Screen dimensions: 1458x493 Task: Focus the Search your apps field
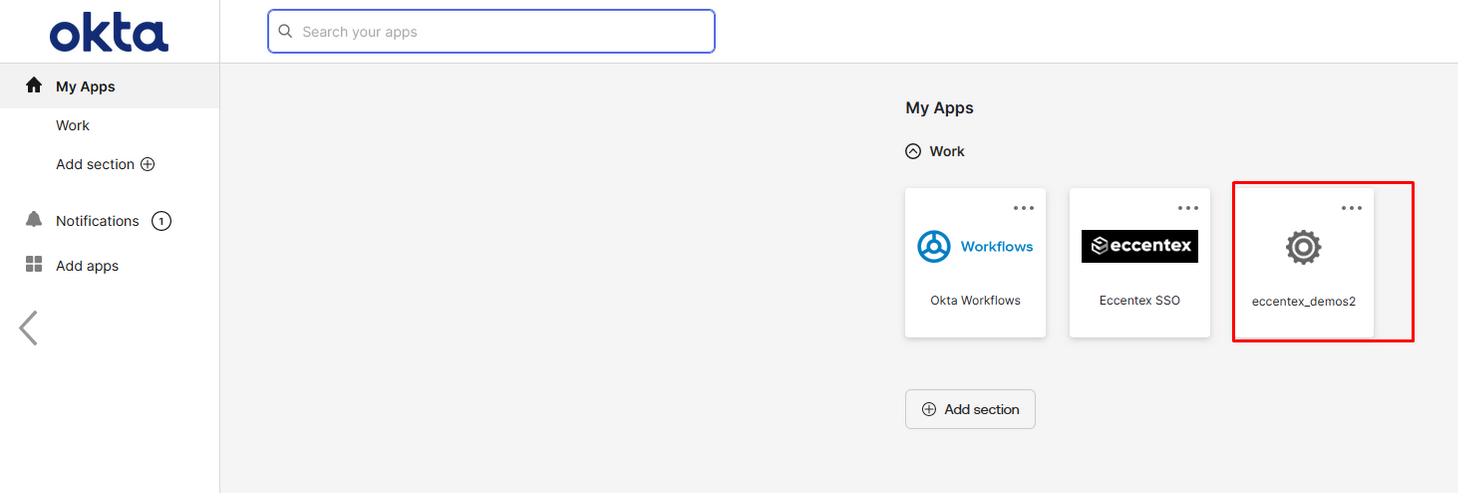click(491, 31)
